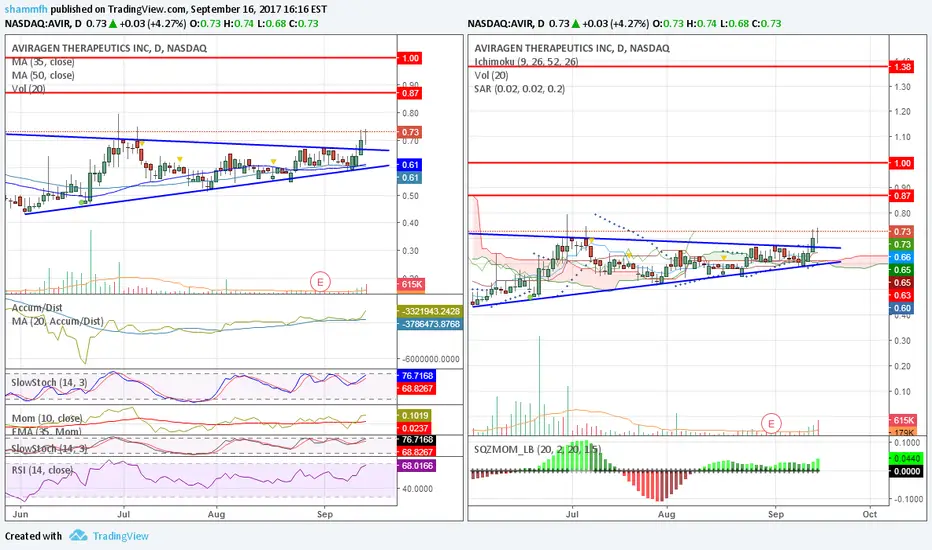Click the MA (20, Accum/Dist) label

click(x=58, y=321)
